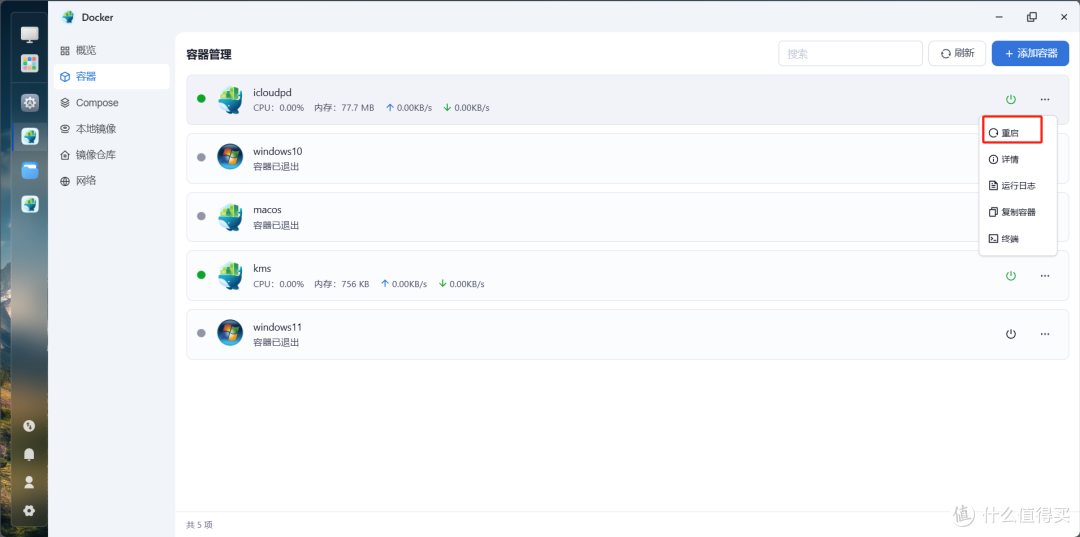The image size is (1080, 537).
Task: Open the bottom gear settings in dock
Action: (x=29, y=511)
